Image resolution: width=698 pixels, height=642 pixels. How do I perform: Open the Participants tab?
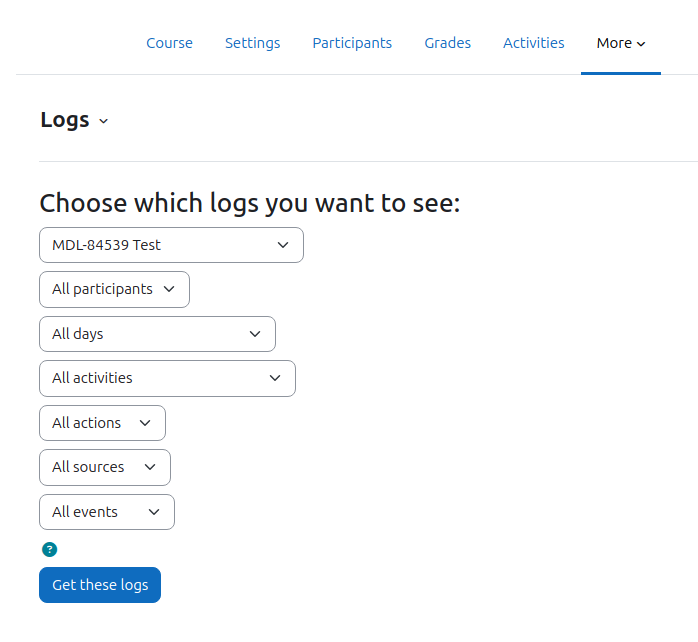[x=352, y=43]
